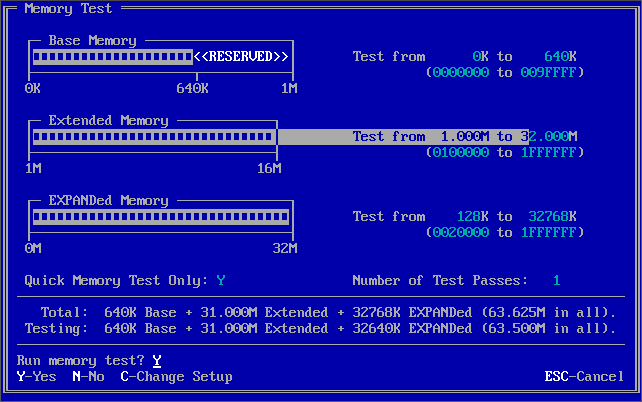Click the EXPANDed Memory bar
Image resolution: width=642 pixels, height=402 pixels.
(x=160, y=217)
